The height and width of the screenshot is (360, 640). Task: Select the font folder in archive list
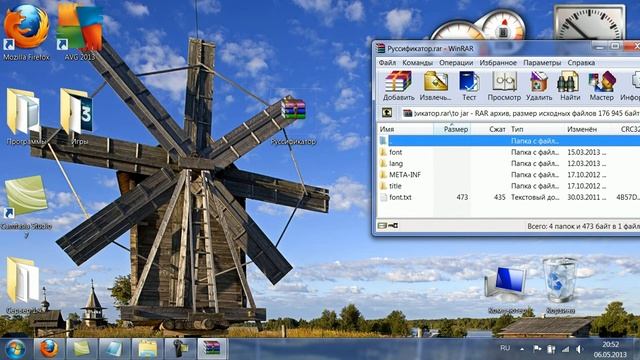click(509, 152)
